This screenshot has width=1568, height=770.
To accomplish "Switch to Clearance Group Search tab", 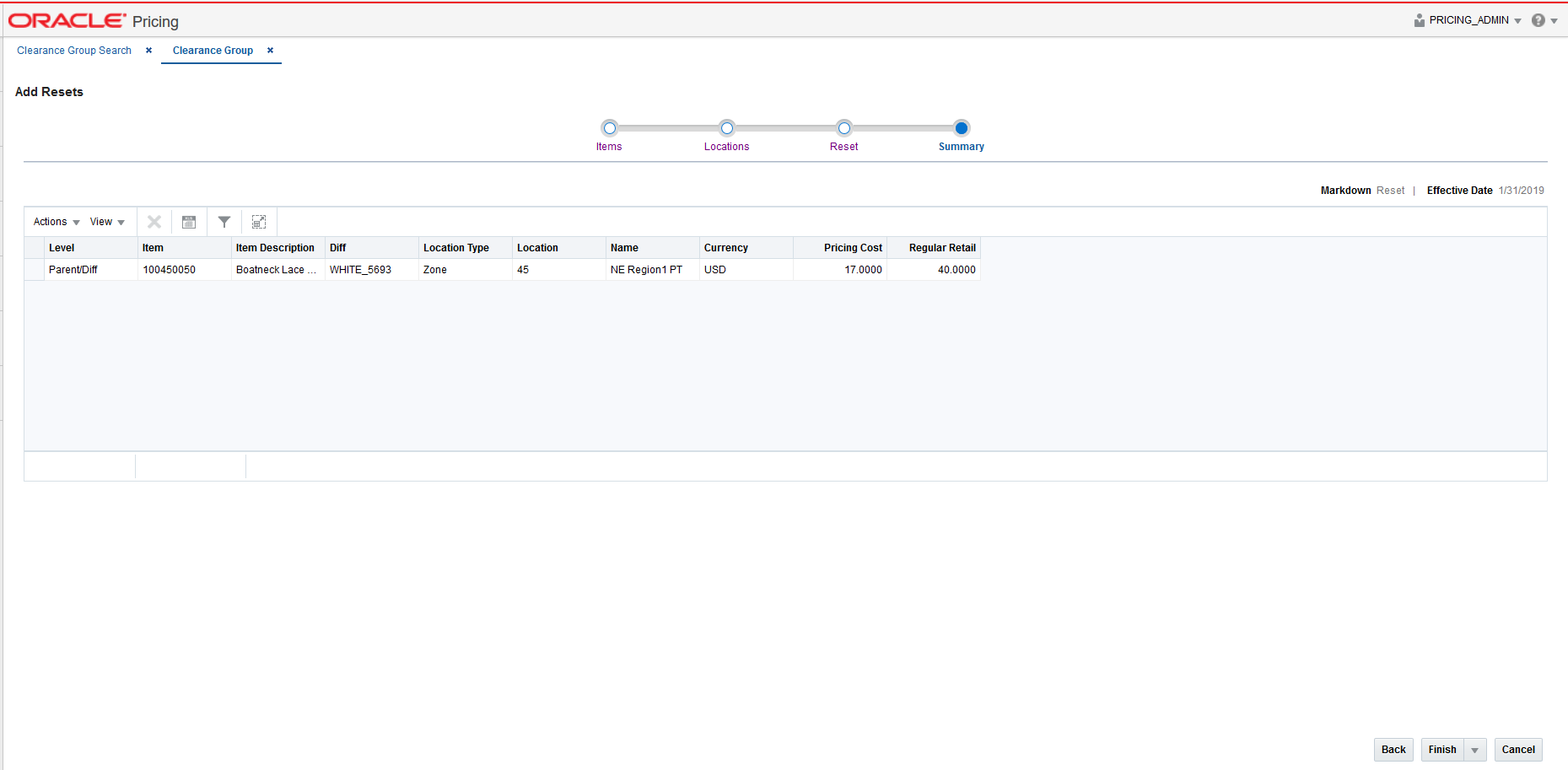I will pos(74,51).
